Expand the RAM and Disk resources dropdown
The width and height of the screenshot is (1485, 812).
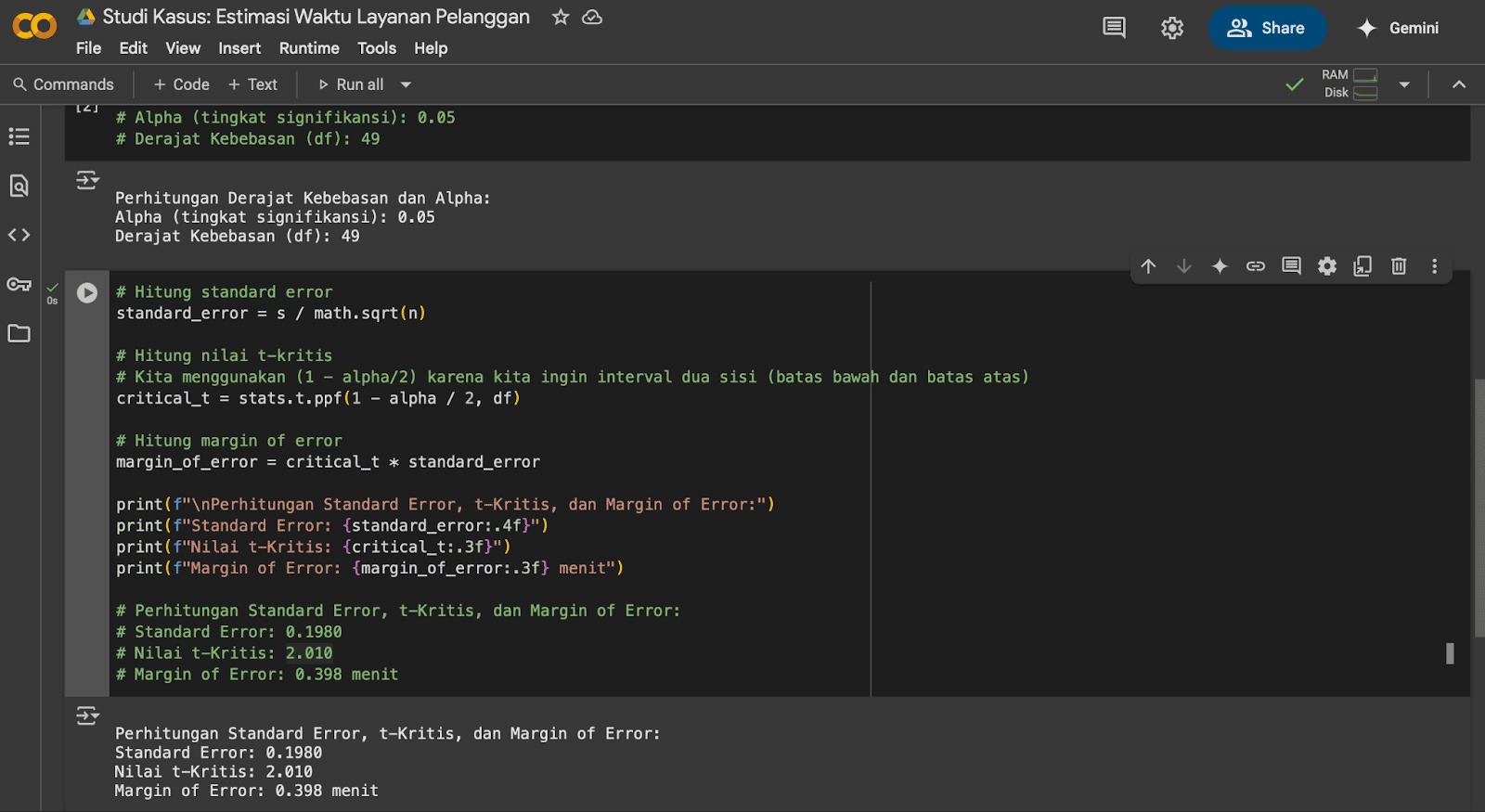[1404, 84]
